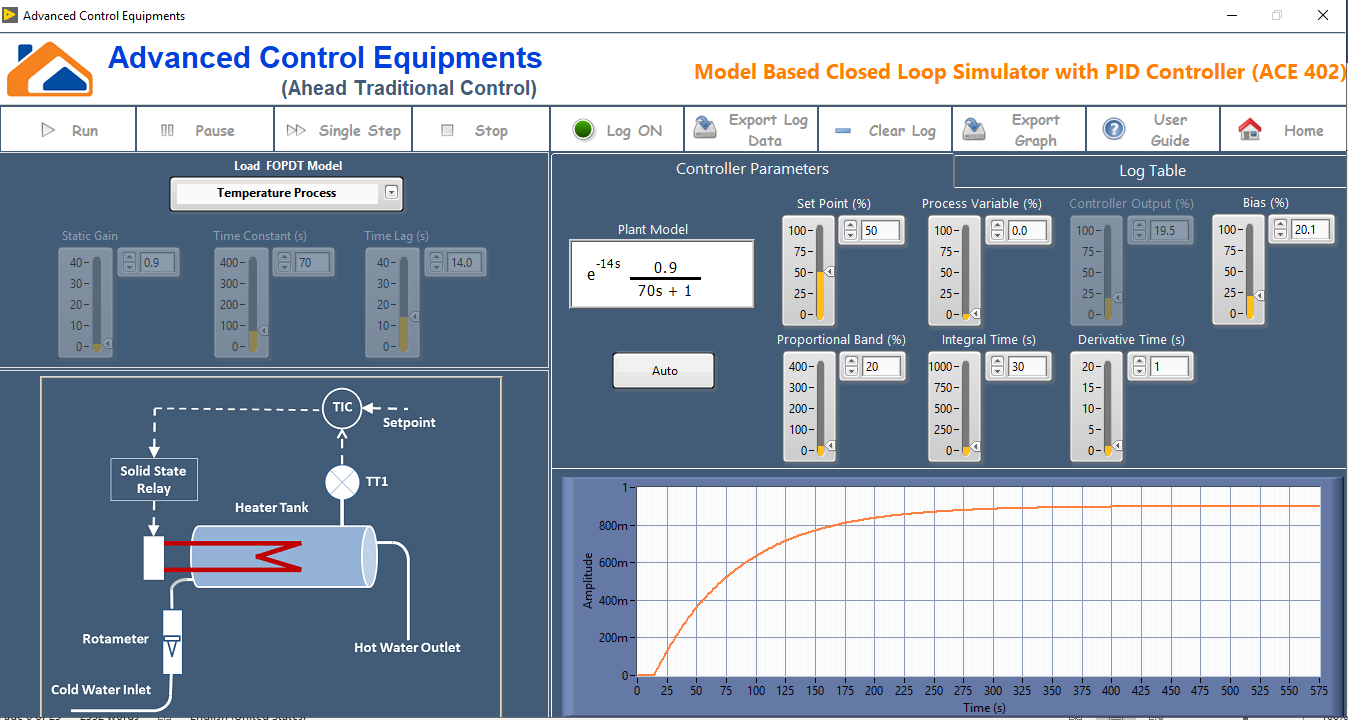Click the Set Point value field
Image resolution: width=1348 pixels, height=720 pixels.
click(881, 231)
